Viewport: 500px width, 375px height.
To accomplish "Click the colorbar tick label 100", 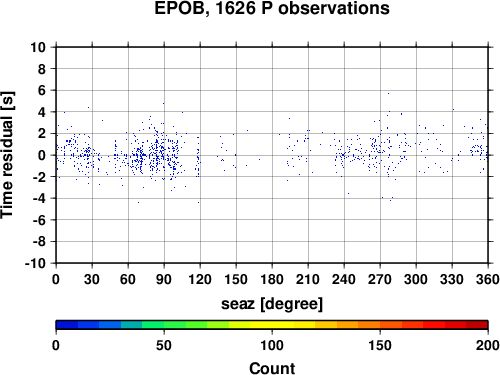I will [272, 345].
